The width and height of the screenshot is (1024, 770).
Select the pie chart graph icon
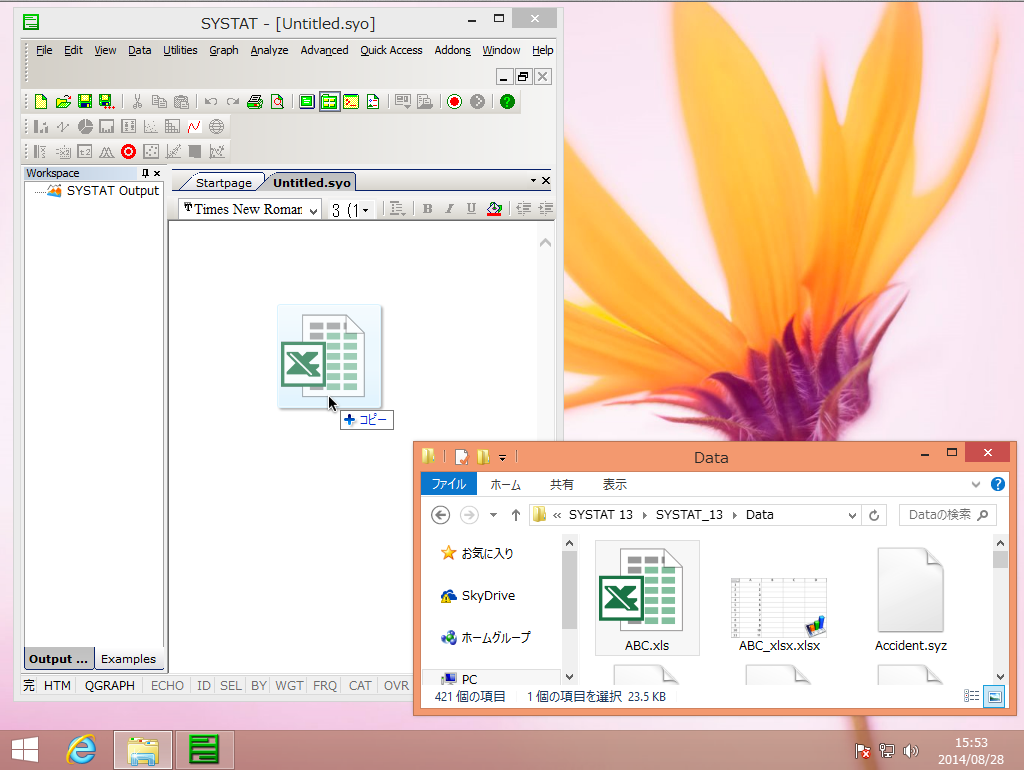85,127
